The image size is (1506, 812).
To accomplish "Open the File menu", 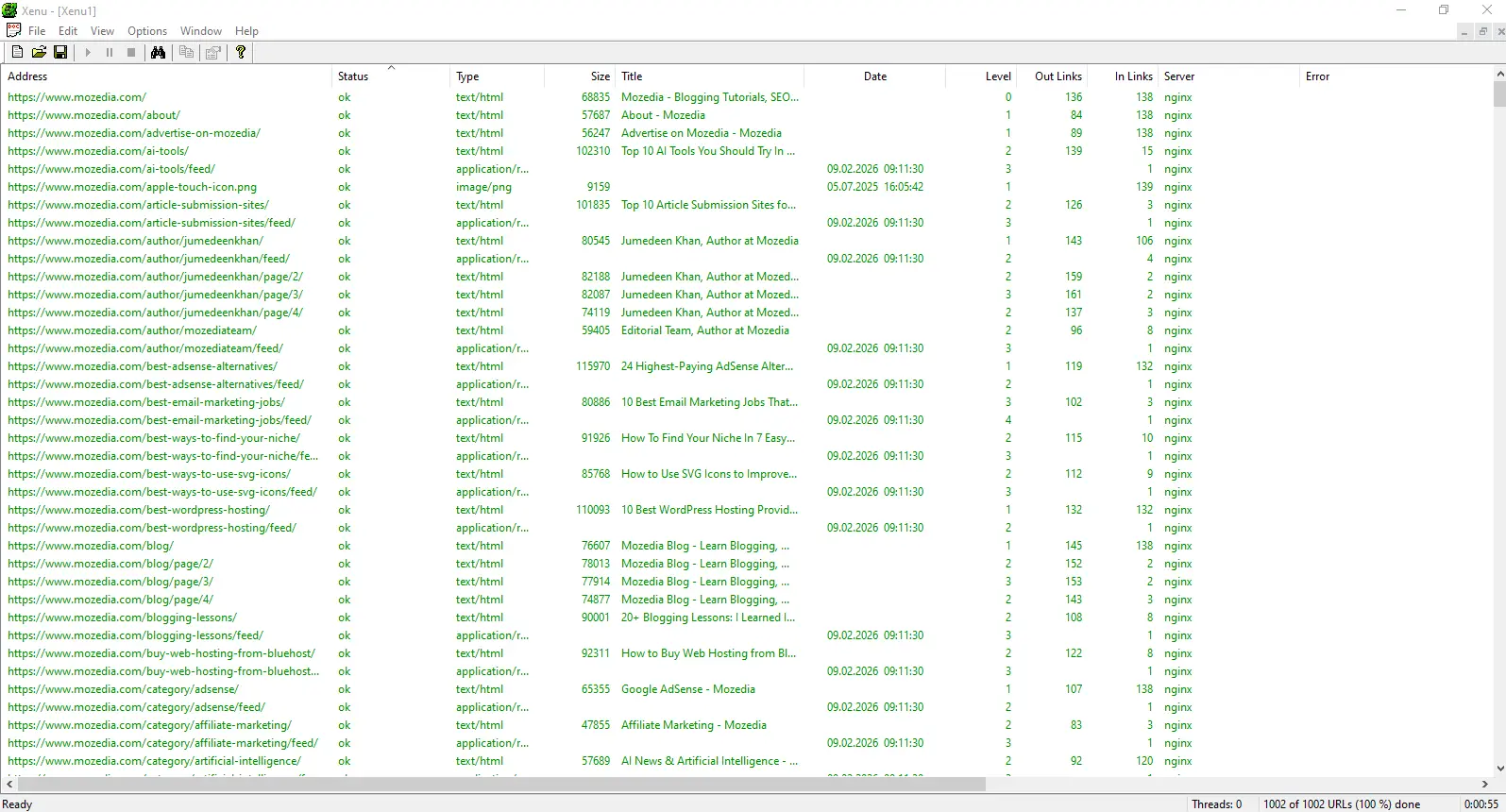I will (x=37, y=31).
